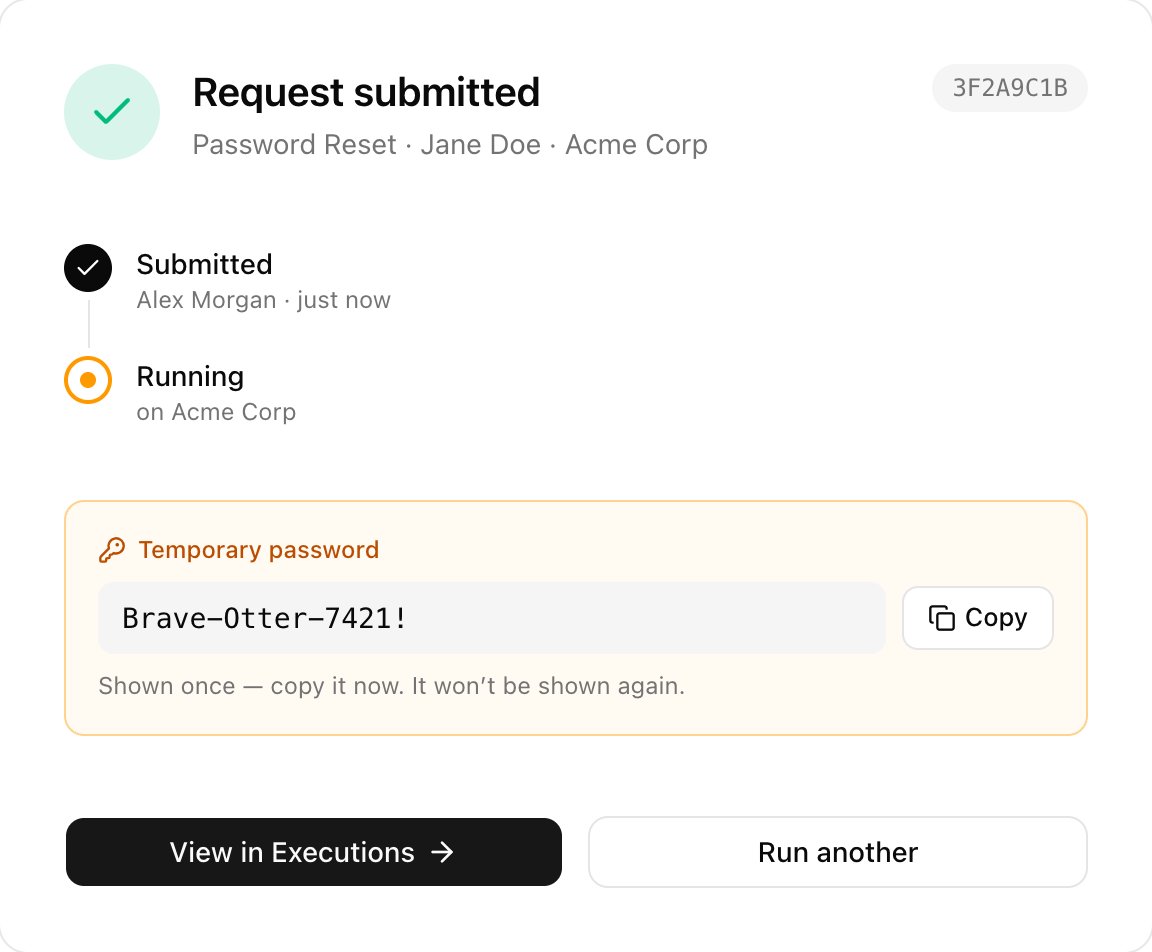Viewport: 1152px width, 952px height.
Task: Click the 3F2A9C1B request ID badge
Action: click(x=1009, y=88)
